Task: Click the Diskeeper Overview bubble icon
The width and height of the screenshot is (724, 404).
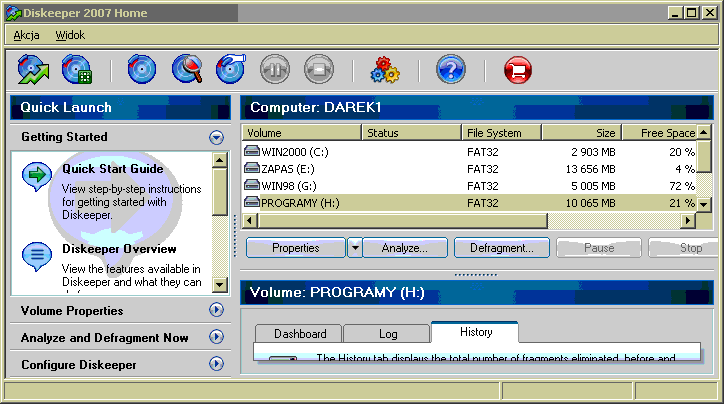Action: pyautogui.click(x=36, y=256)
